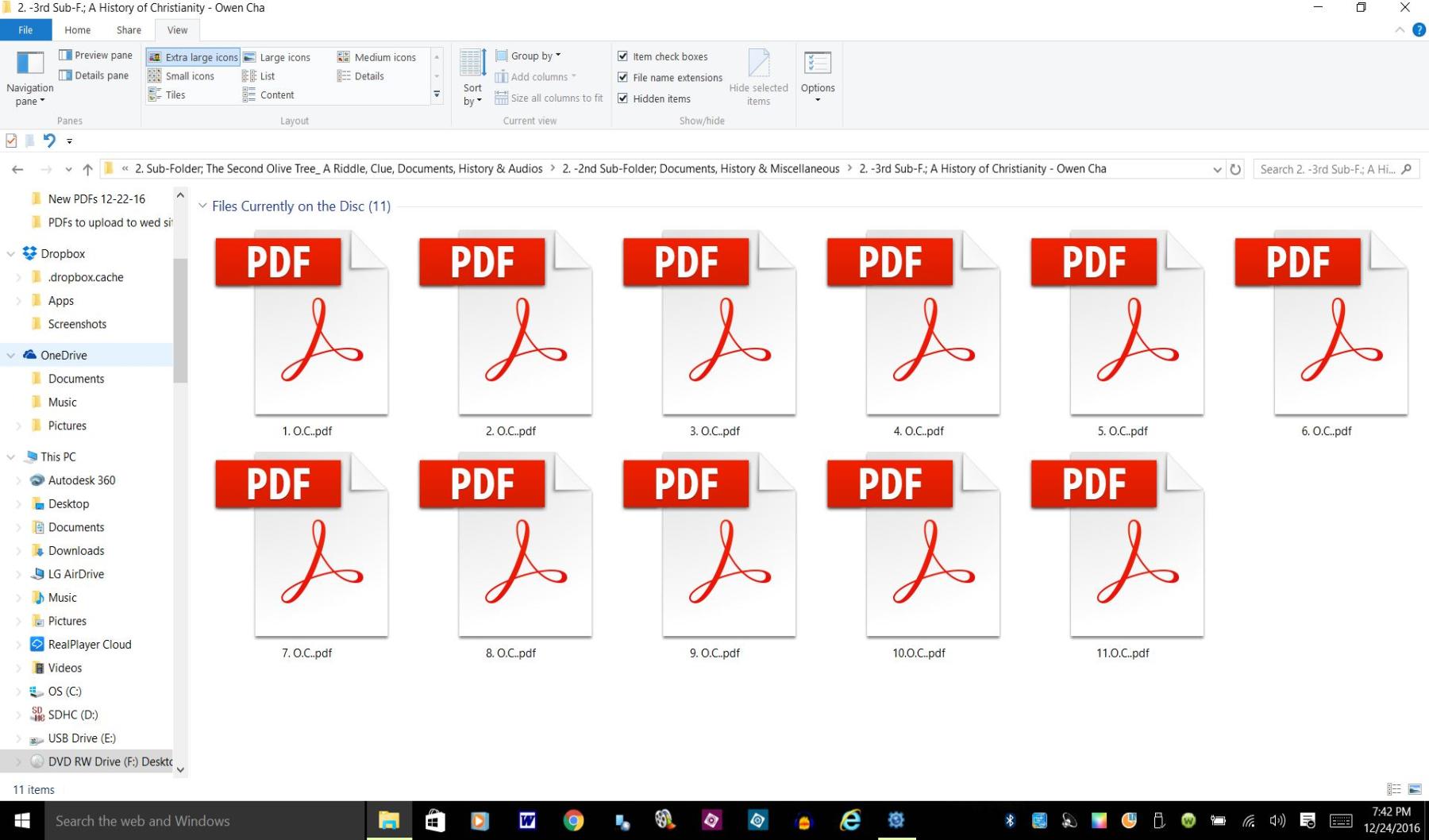
Task: Collapse the Files Currently on the Disc group
Action: coord(203,206)
